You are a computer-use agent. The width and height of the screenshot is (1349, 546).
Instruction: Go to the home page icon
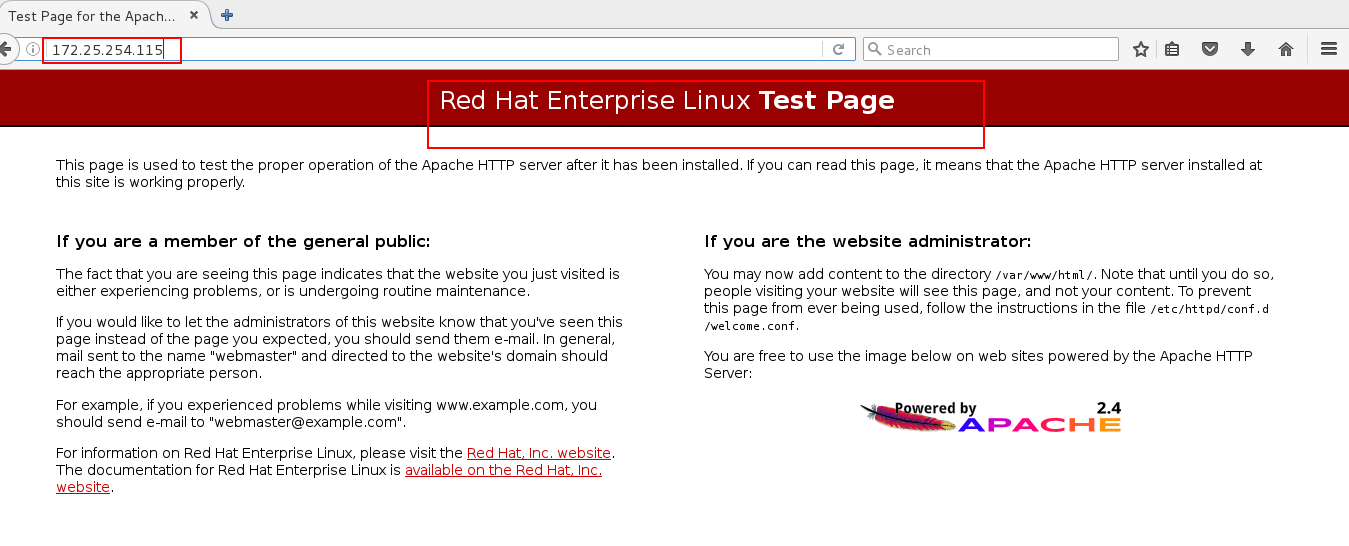[1286, 49]
